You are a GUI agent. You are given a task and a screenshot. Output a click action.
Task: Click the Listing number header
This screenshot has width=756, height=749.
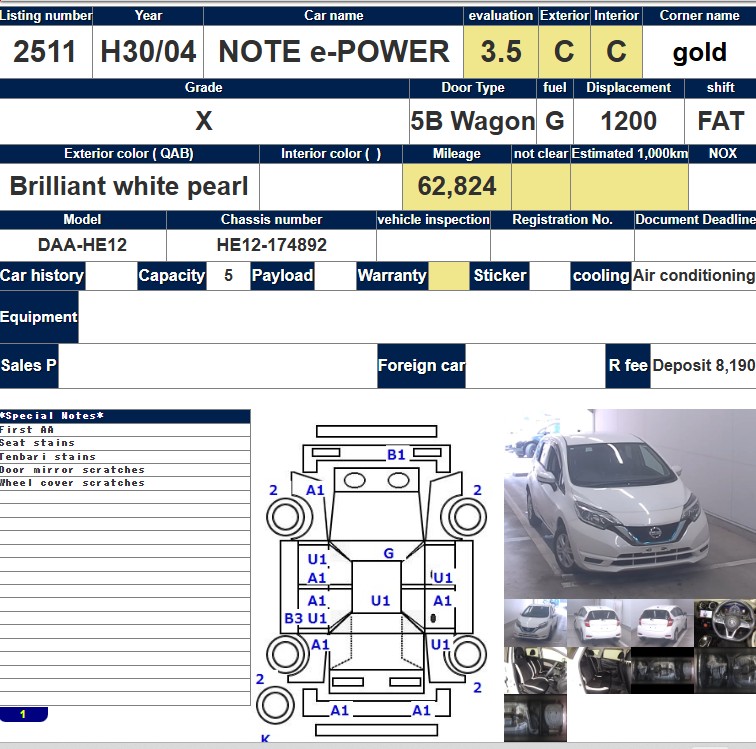click(46, 16)
